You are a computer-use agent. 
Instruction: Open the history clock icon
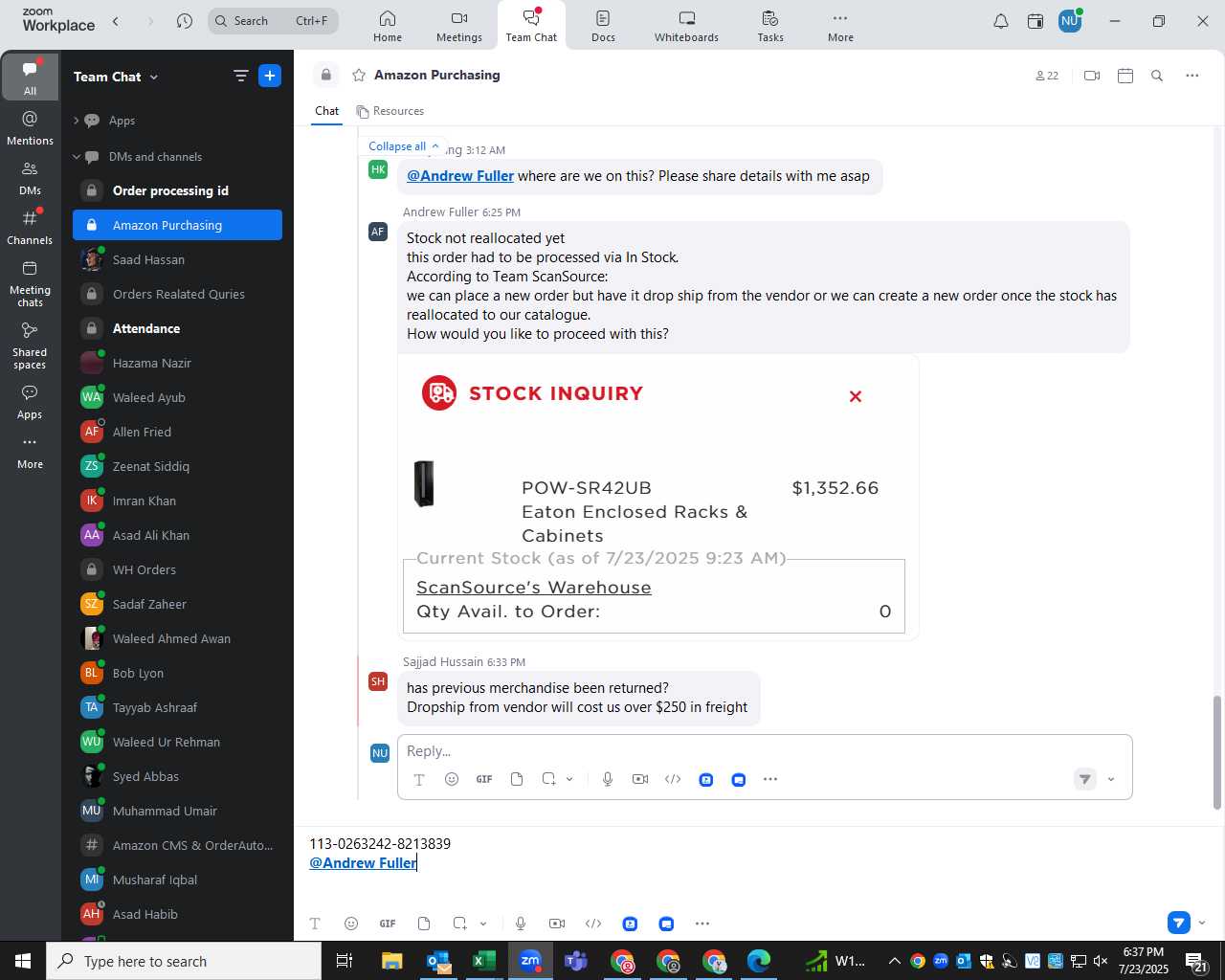tap(185, 21)
